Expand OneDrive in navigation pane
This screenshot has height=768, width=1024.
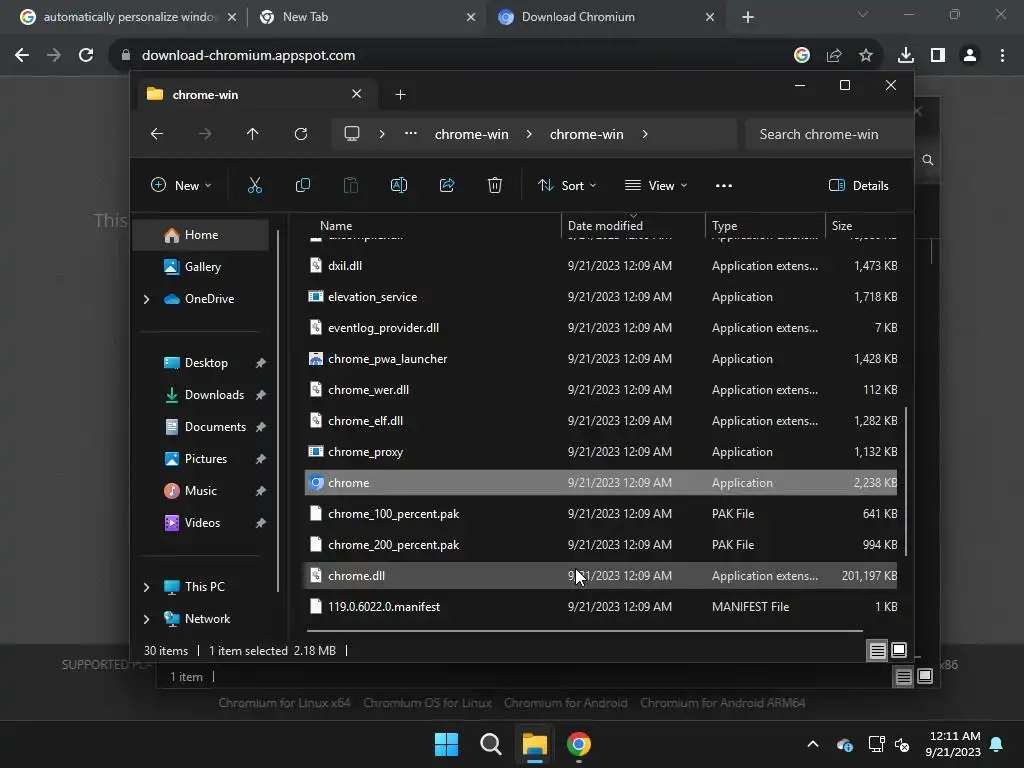[x=146, y=299]
